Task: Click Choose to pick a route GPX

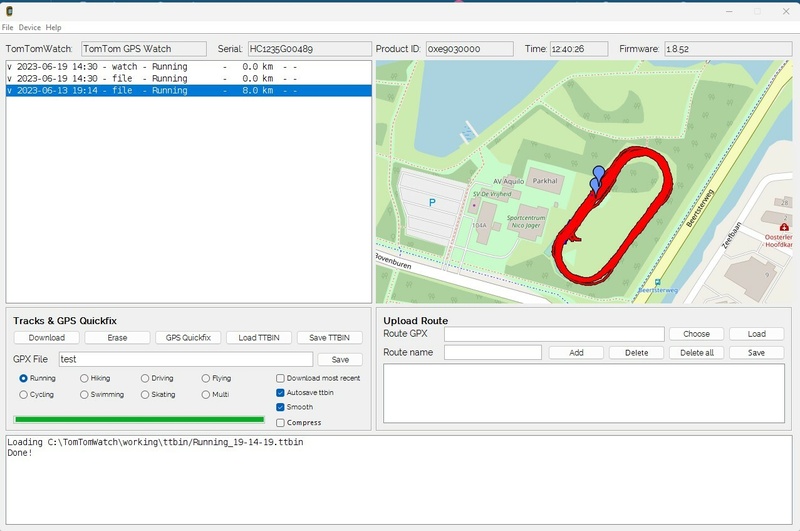Action: pos(696,334)
